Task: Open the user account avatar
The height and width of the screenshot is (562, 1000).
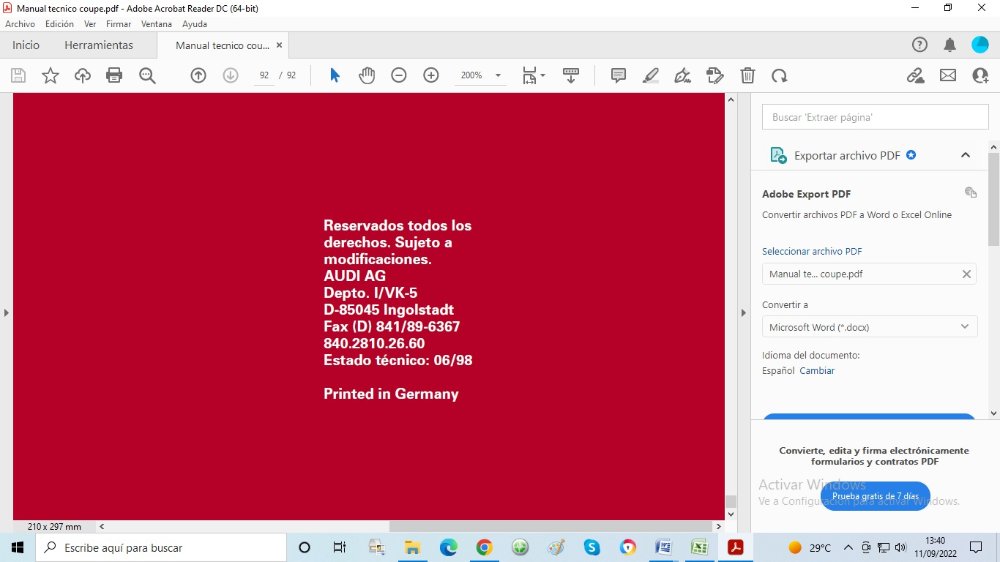Action: 980,45
